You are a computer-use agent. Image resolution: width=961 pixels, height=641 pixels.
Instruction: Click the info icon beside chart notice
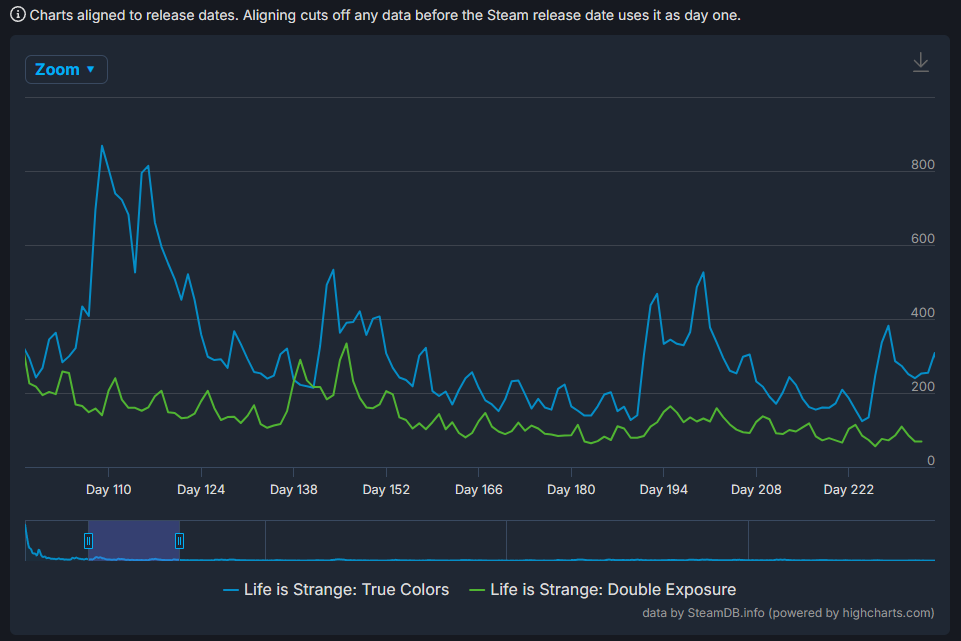[18, 14]
